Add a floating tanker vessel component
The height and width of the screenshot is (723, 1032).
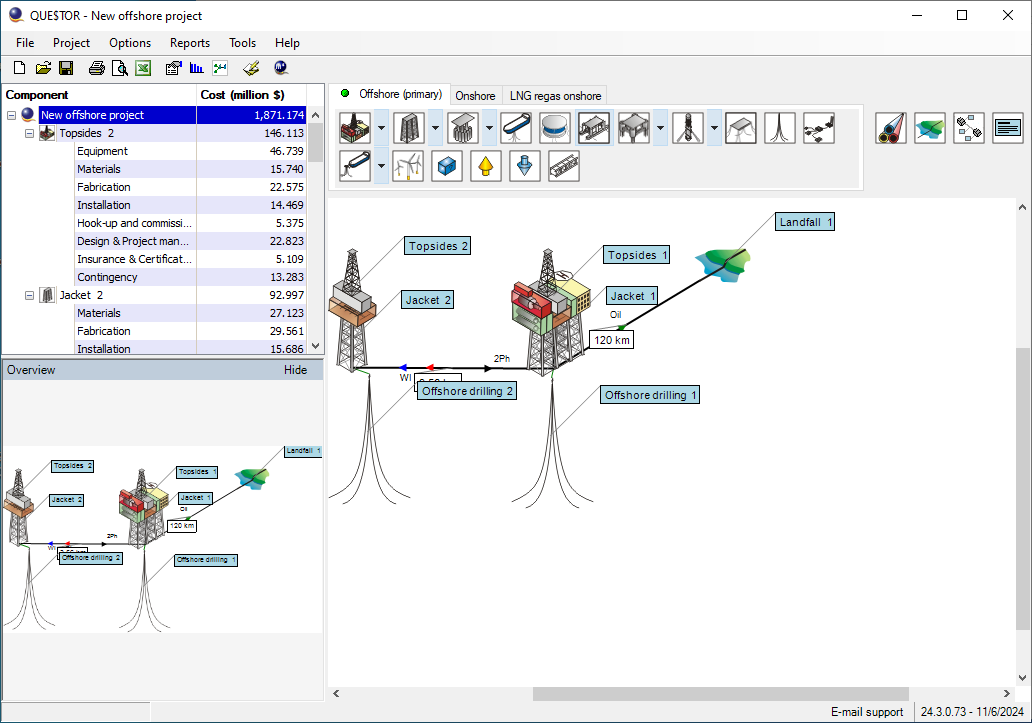click(517, 128)
